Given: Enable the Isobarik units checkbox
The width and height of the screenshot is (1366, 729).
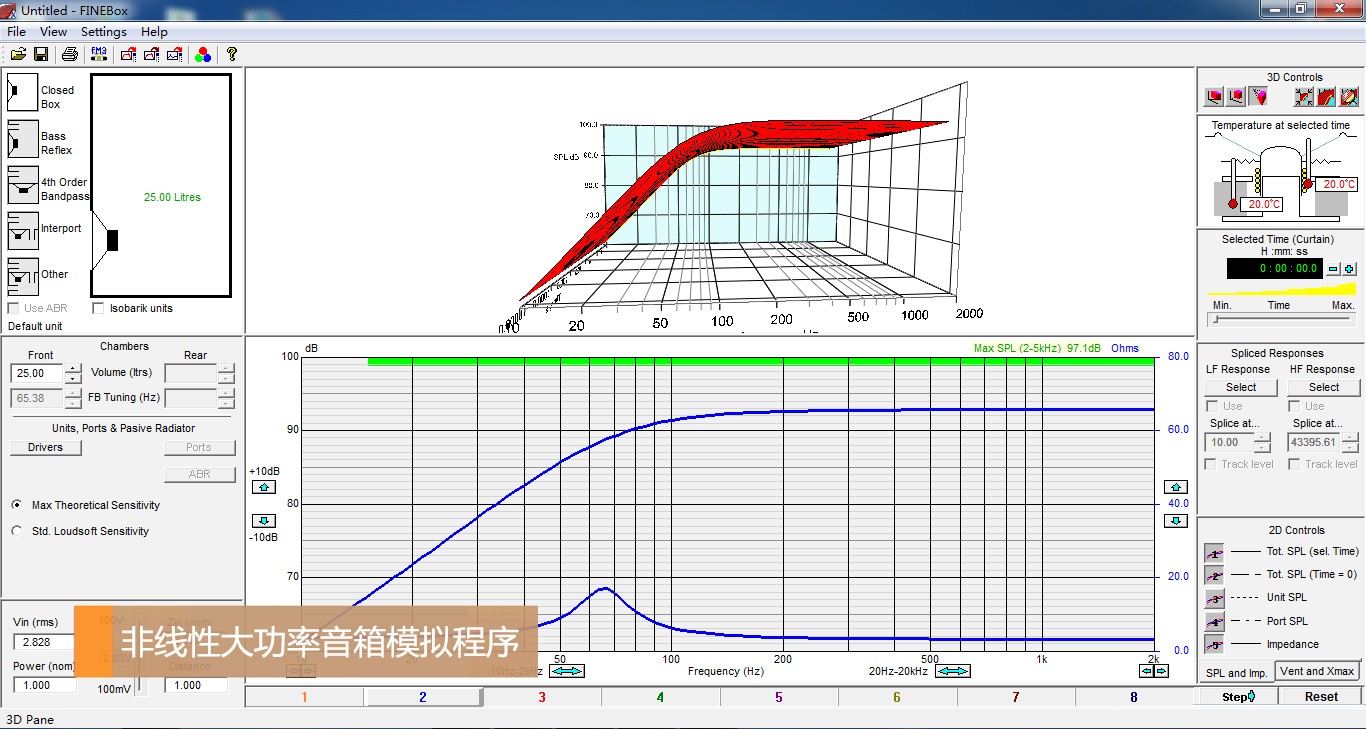Looking at the screenshot, I should (x=98, y=308).
